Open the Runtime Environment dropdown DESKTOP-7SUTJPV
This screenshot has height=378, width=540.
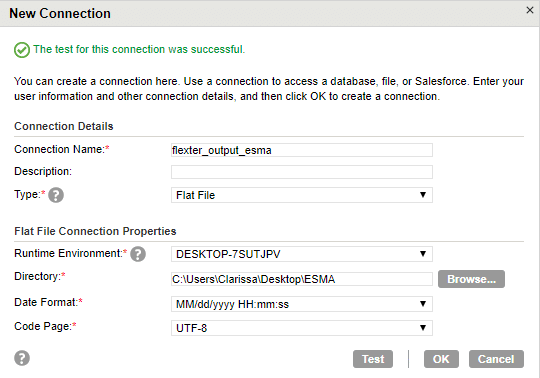(x=302, y=254)
